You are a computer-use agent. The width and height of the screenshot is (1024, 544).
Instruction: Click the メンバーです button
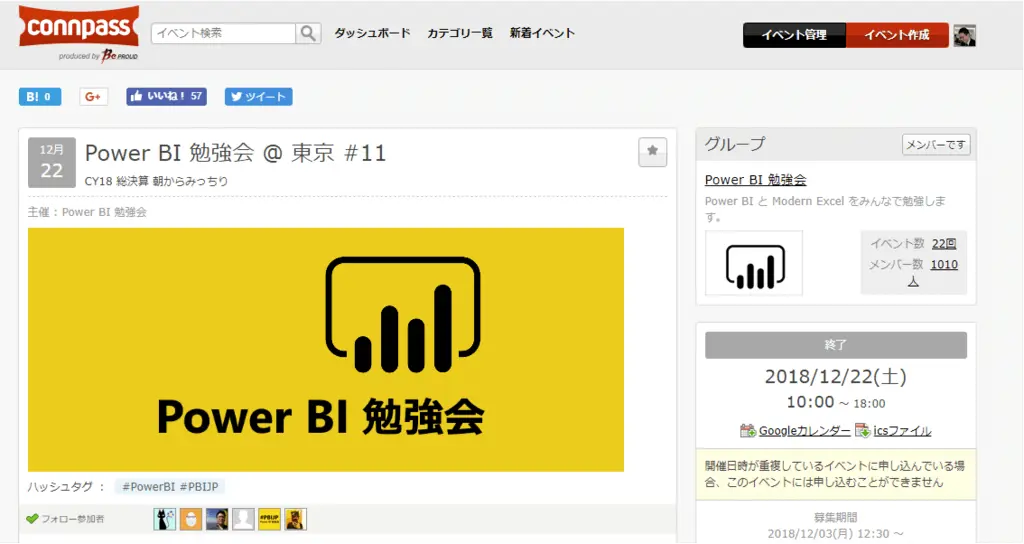(936, 145)
